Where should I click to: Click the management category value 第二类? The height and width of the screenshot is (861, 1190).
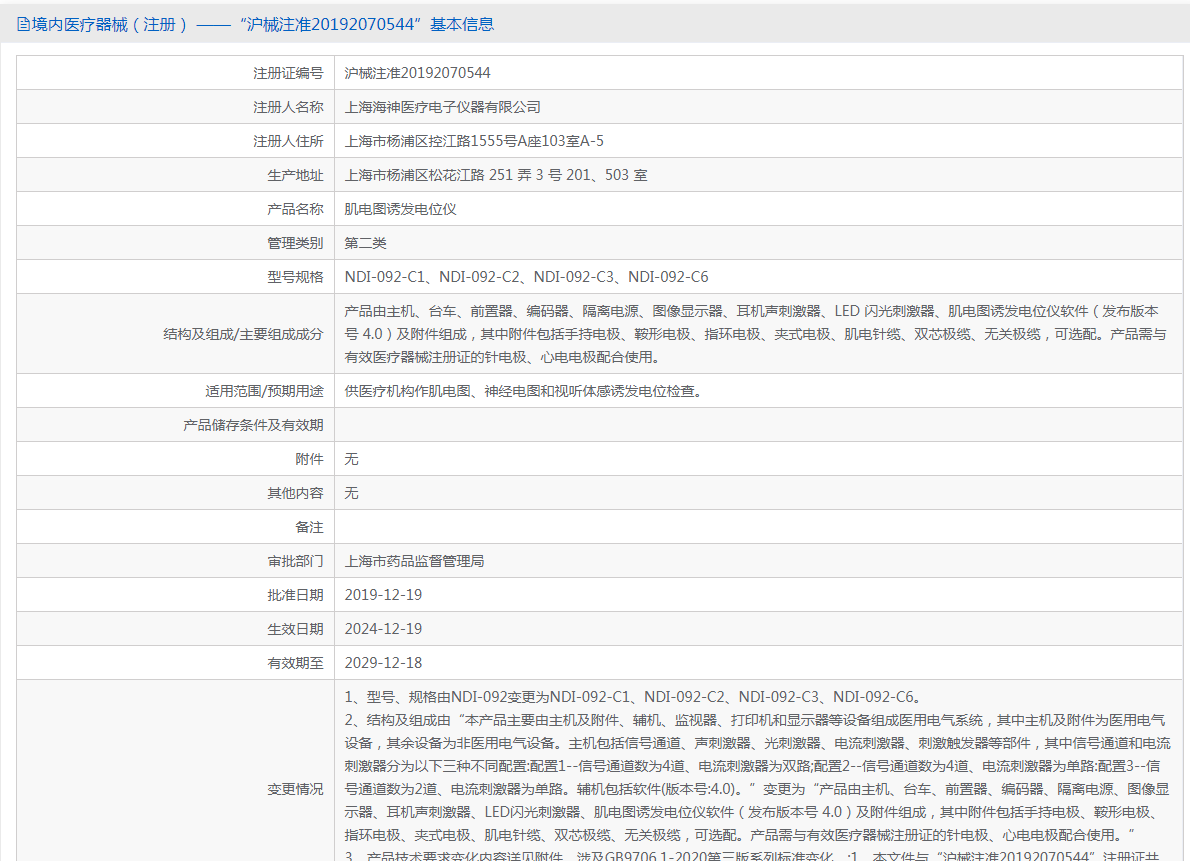point(366,243)
